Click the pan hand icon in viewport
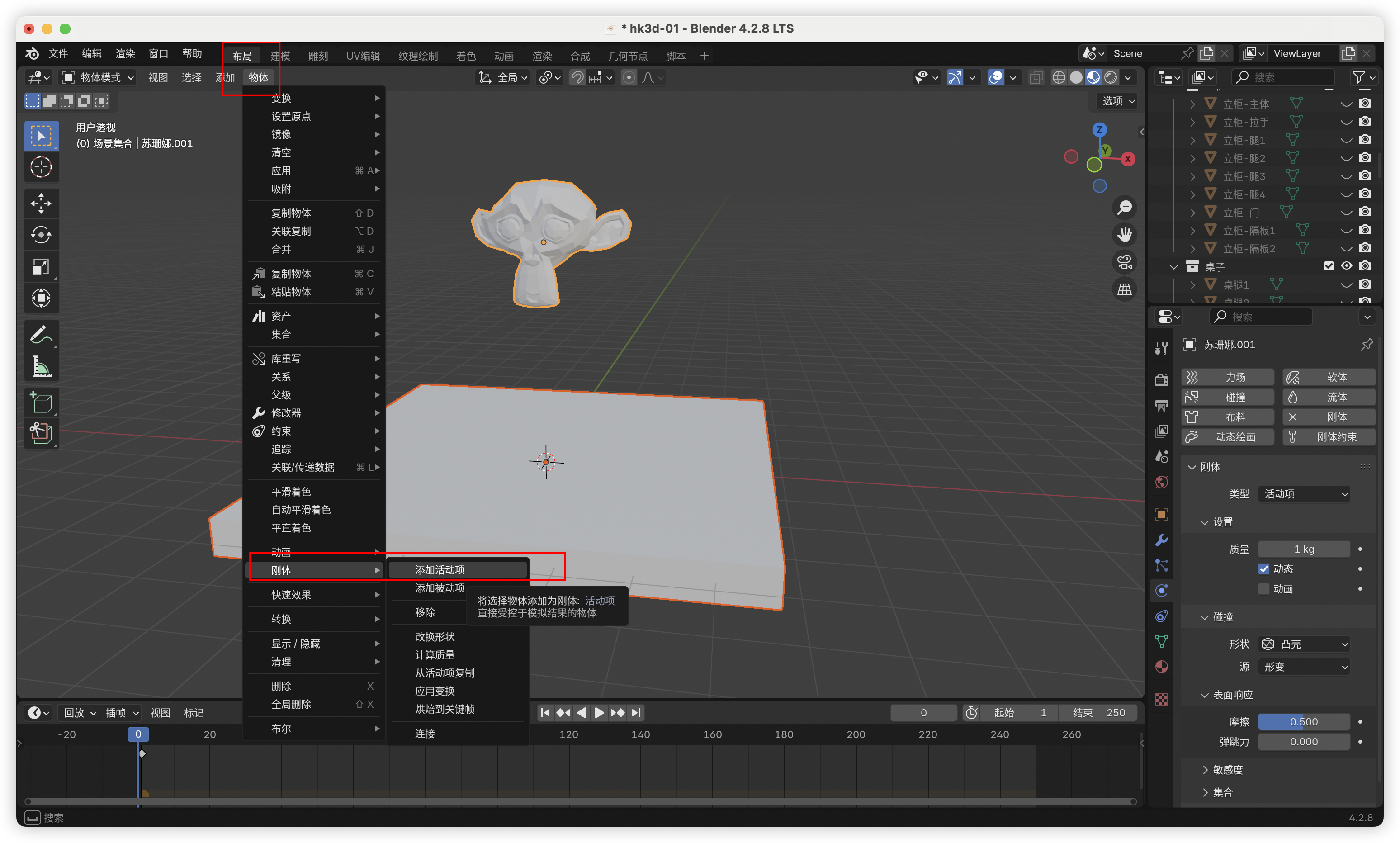Viewport: 1400px width, 843px height. tap(1124, 235)
